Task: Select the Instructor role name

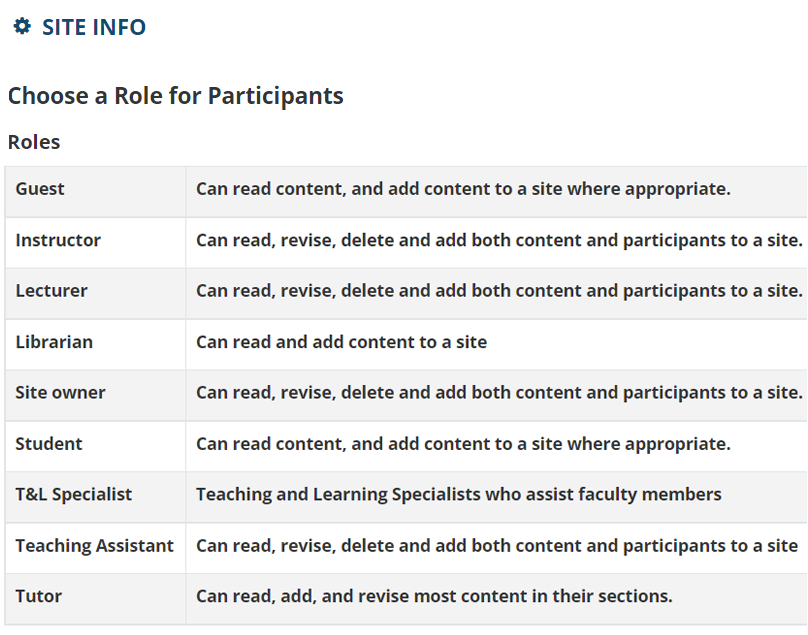Action: pyautogui.click(x=58, y=240)
